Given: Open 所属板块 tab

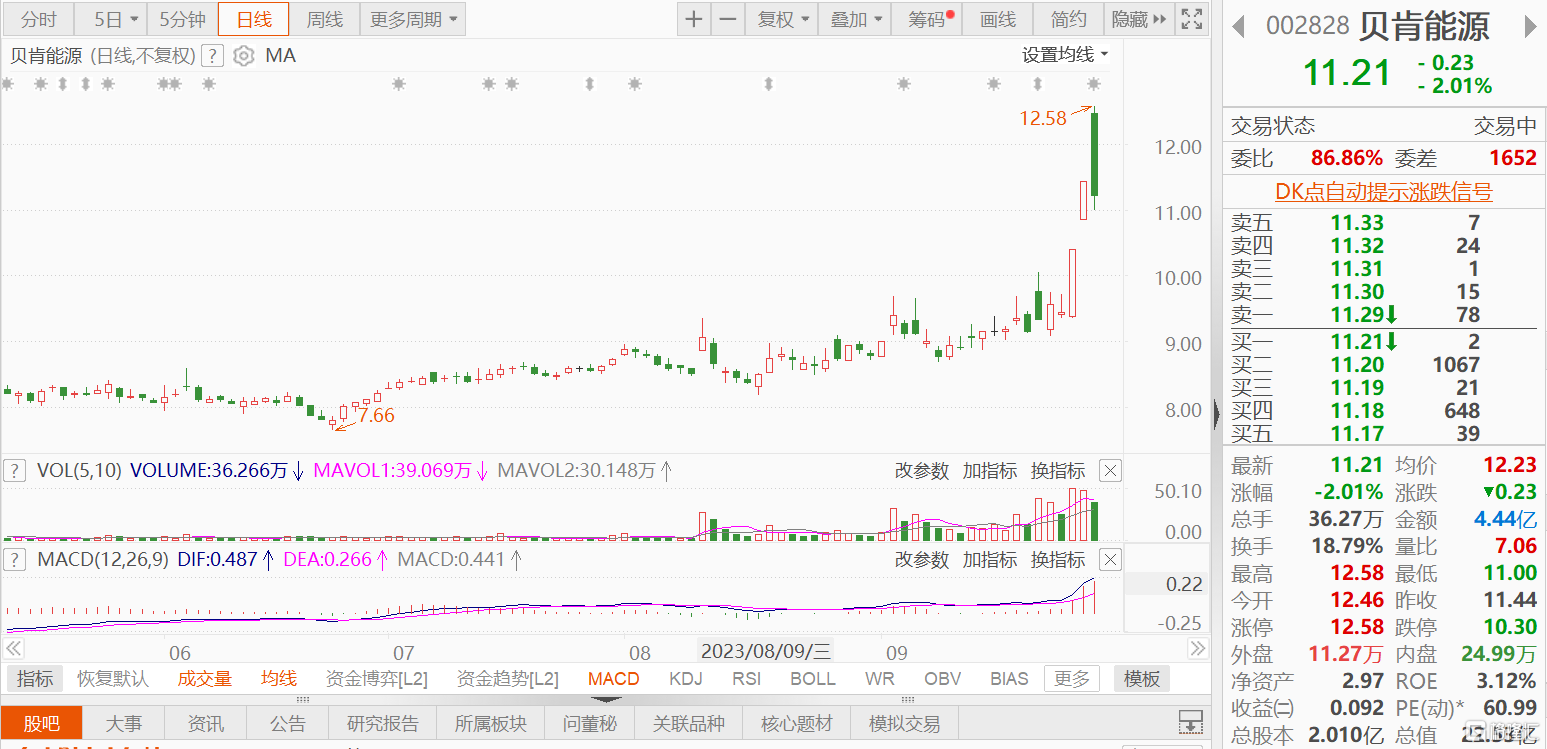Looking at the screenshot, I should [490, 723].
